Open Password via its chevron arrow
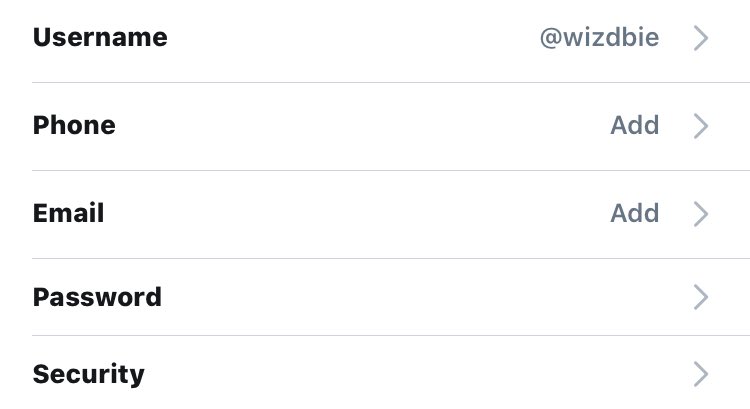The height and width of the screenshot is (409, 750). pos(701,297)
